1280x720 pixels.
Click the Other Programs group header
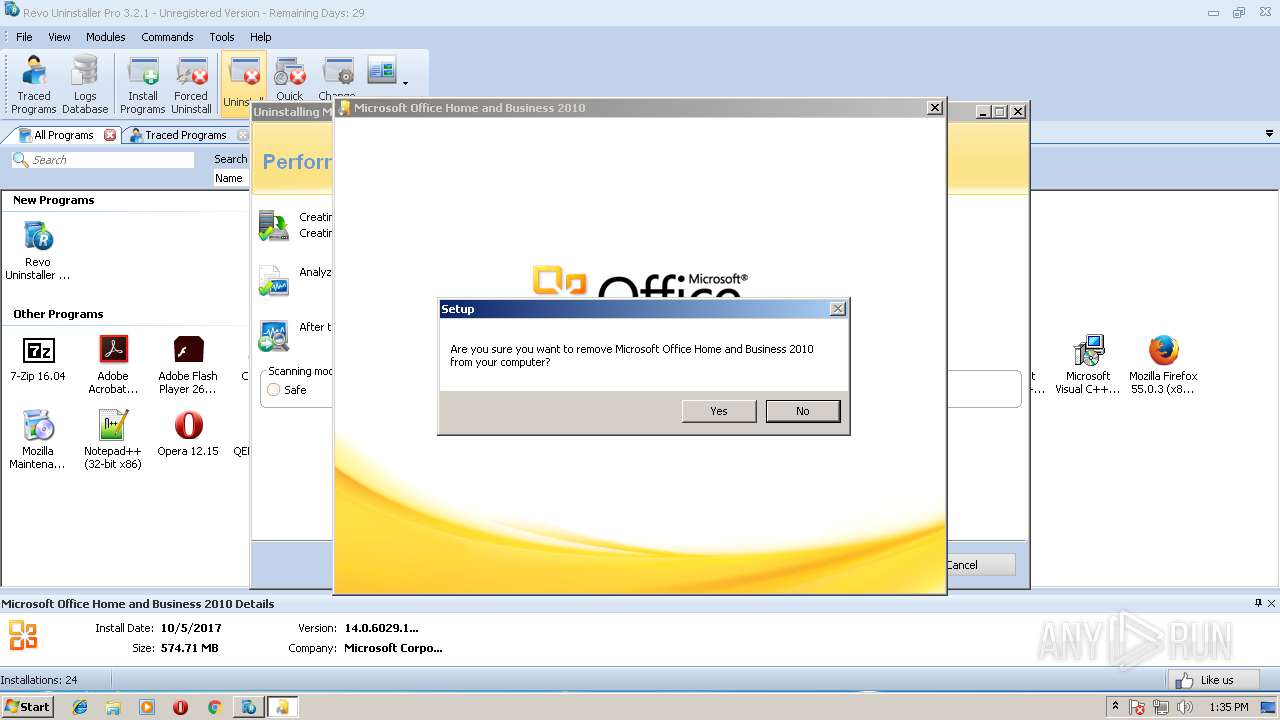click(x=58, y=314)
